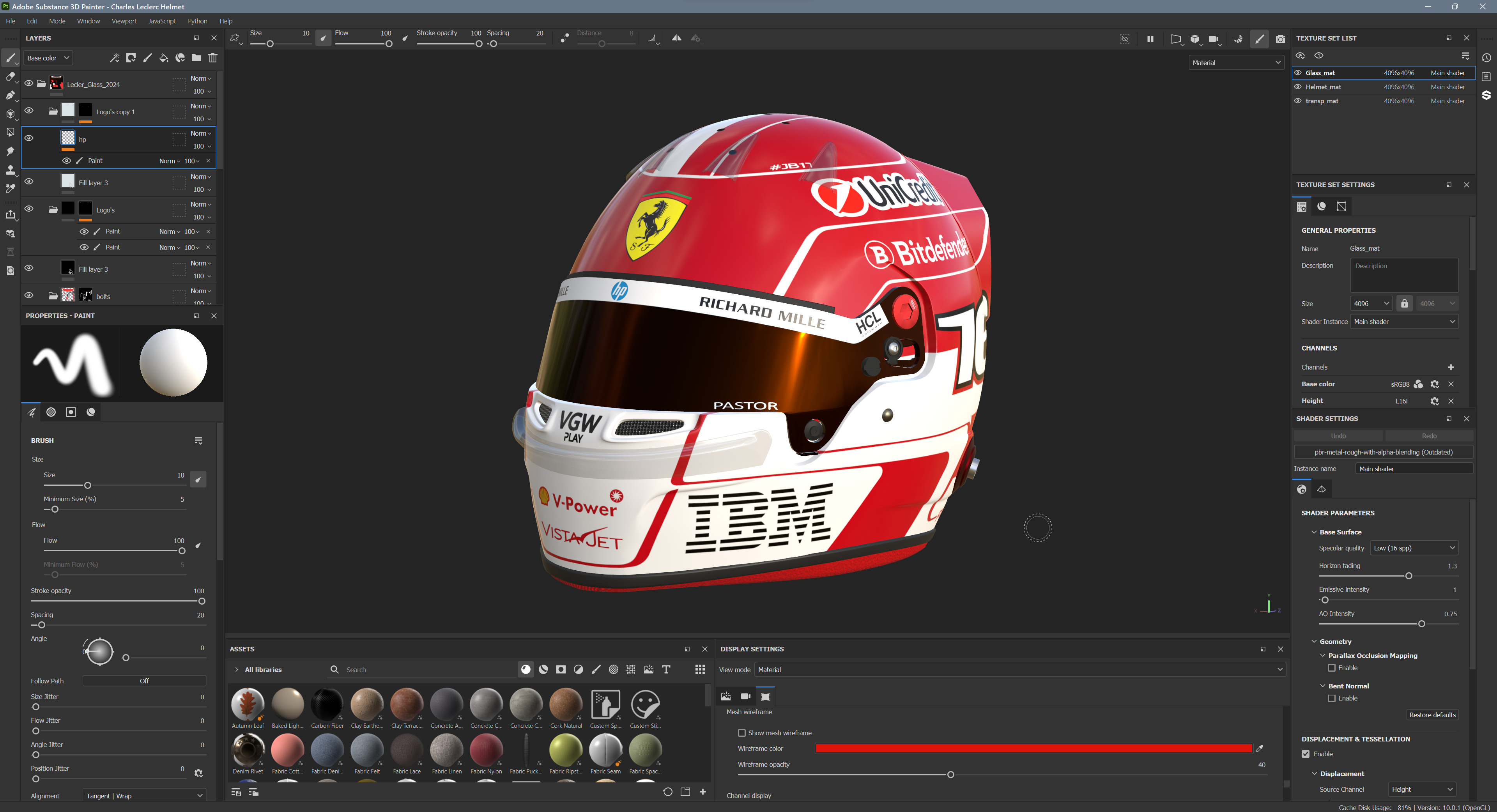Image resolution: width=1497 pixels, height=812 pixels.
Task: Pause the engine computations
Action: 1150,39
